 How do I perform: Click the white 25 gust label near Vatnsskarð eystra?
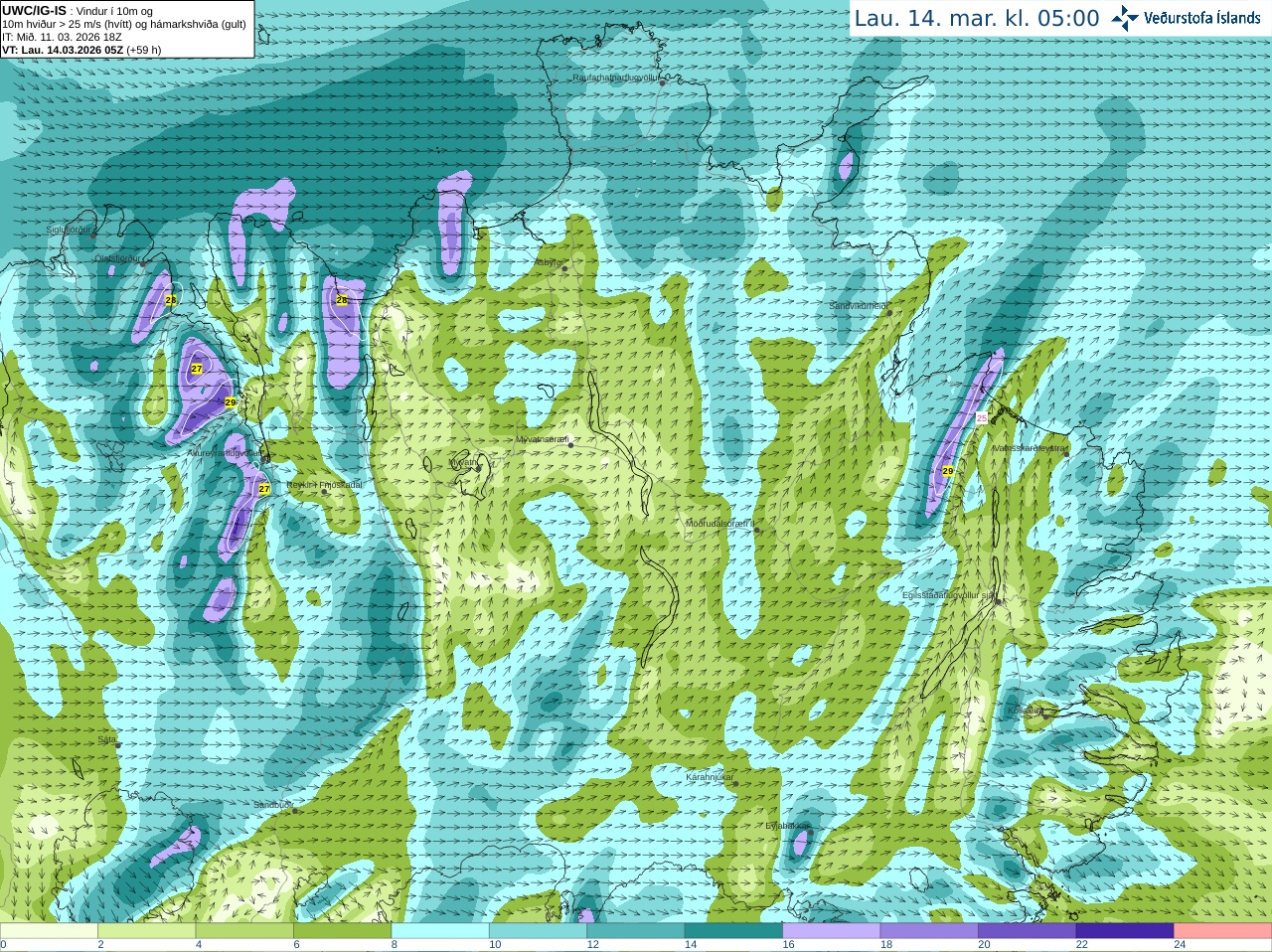(982, 418)
